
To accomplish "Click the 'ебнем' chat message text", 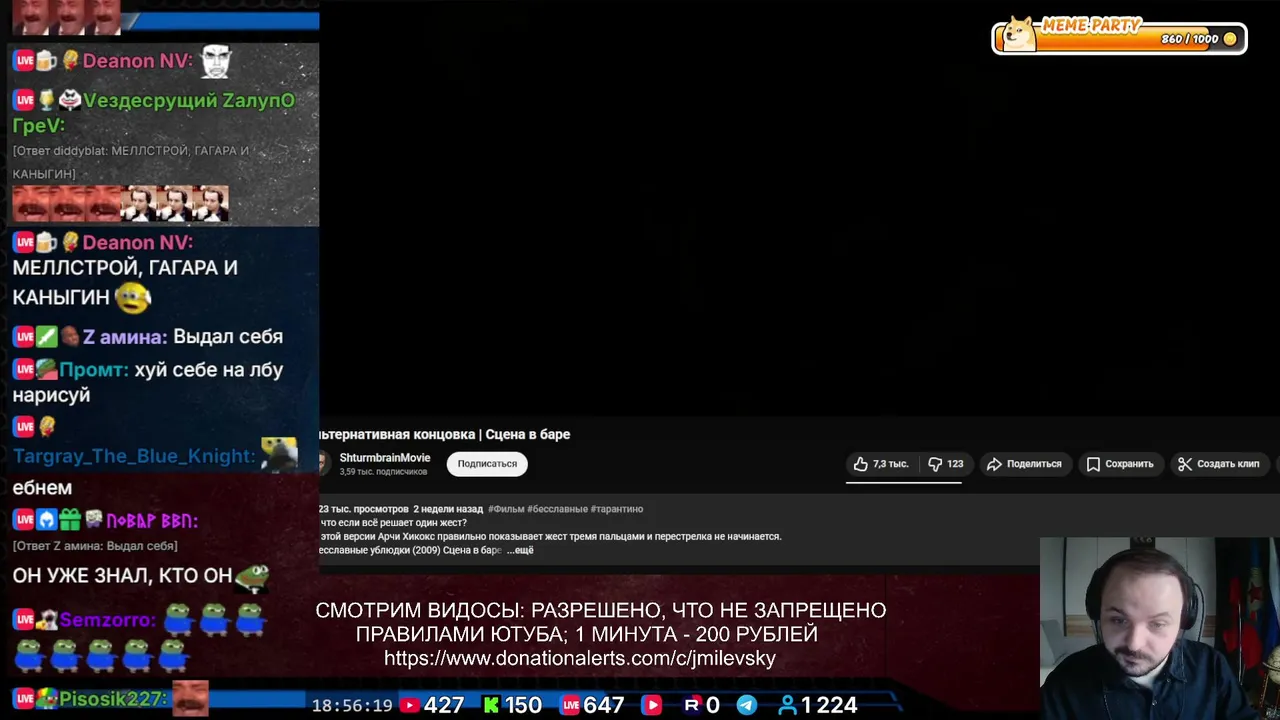I will [42, 488].
